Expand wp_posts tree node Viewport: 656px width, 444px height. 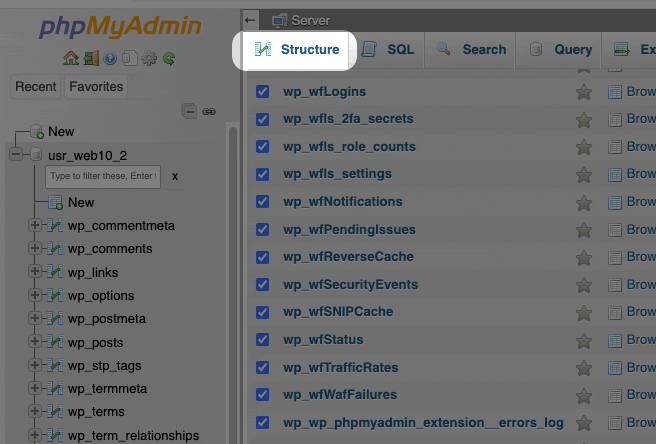coord(35,341)
